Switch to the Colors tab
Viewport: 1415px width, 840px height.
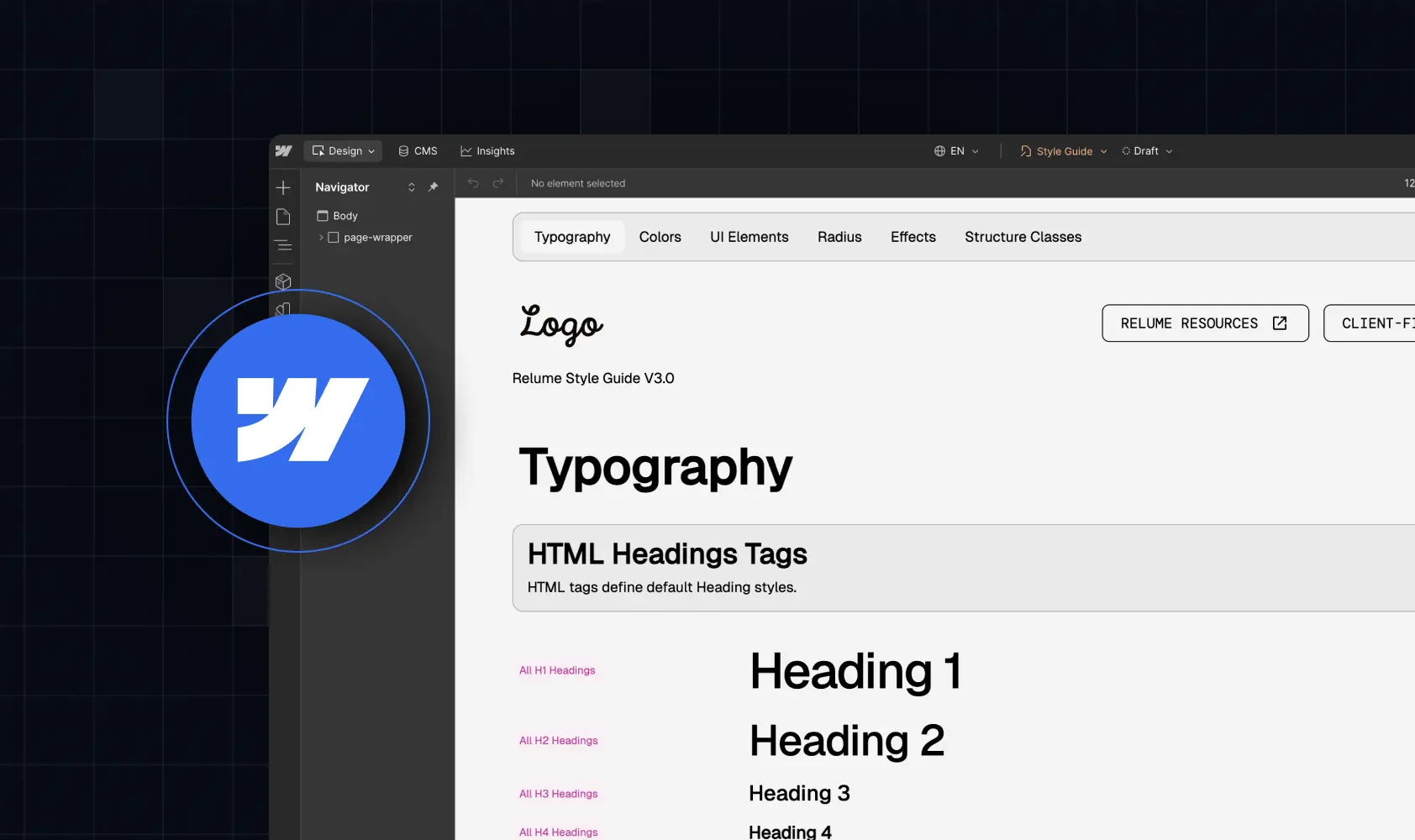(x=660, y=237)
